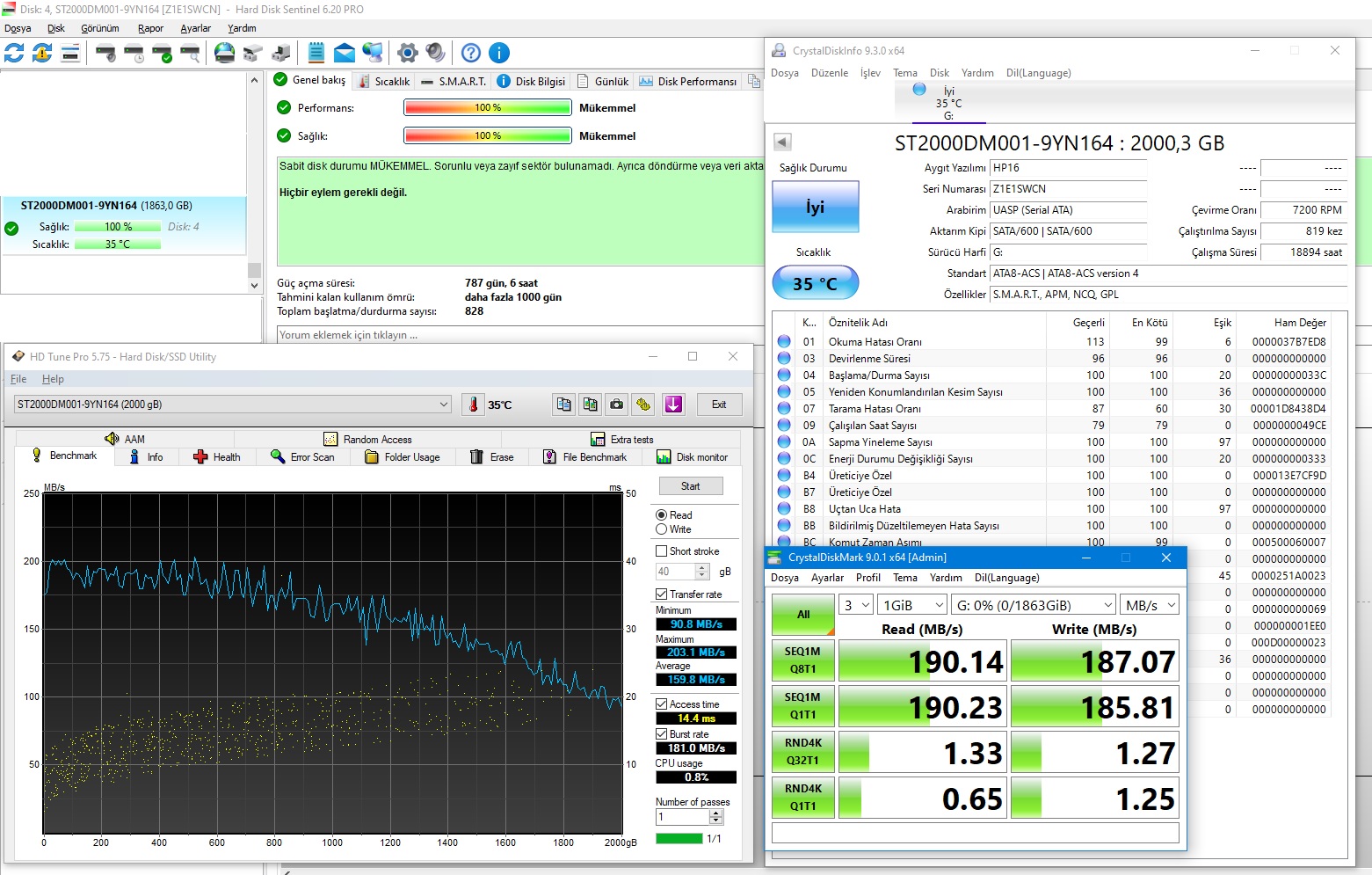This screenshot has height=875, width=1372.
Task: Select the Read radio button
Action: [x=662, y=515]
